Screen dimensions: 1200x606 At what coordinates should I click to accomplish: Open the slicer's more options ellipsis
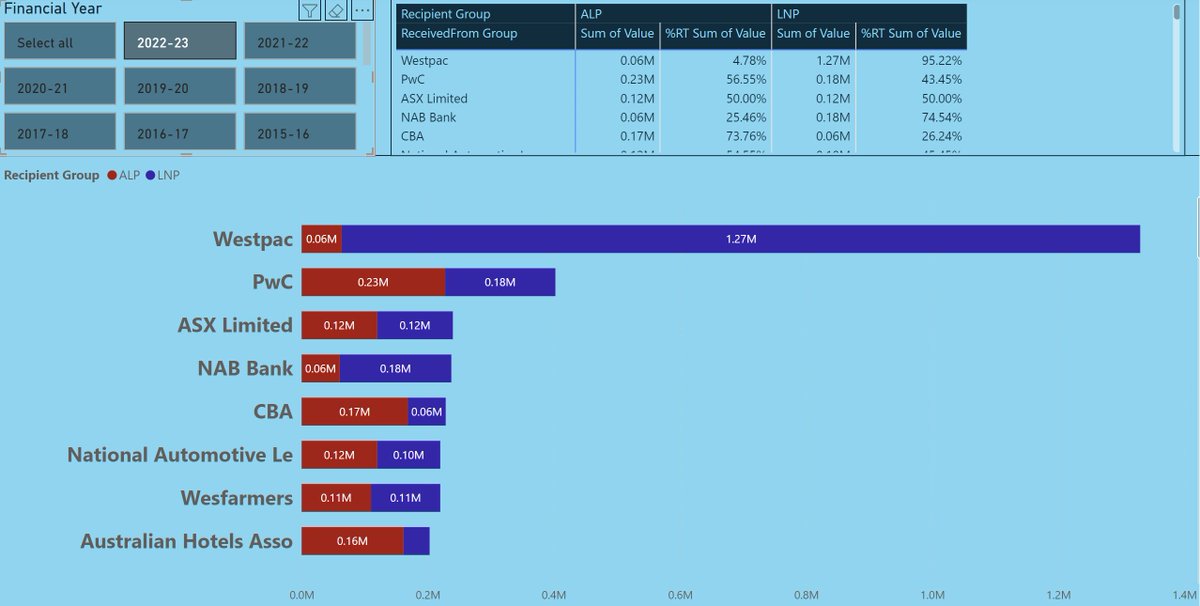tap(362, 10)
